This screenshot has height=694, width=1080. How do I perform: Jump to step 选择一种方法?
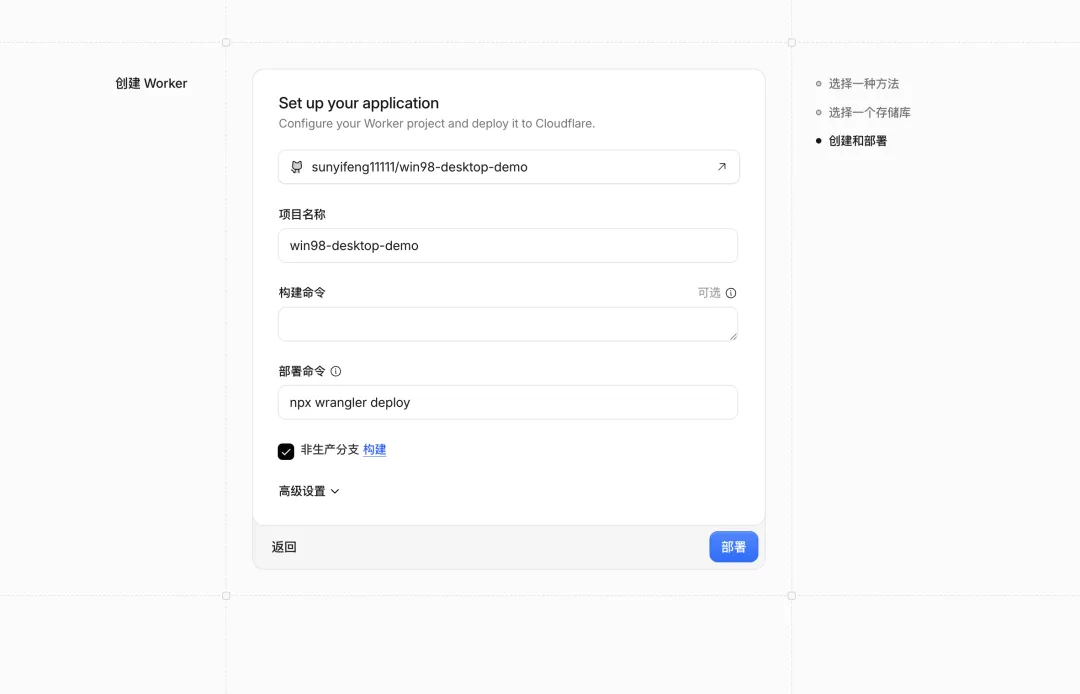pos(864,83)
